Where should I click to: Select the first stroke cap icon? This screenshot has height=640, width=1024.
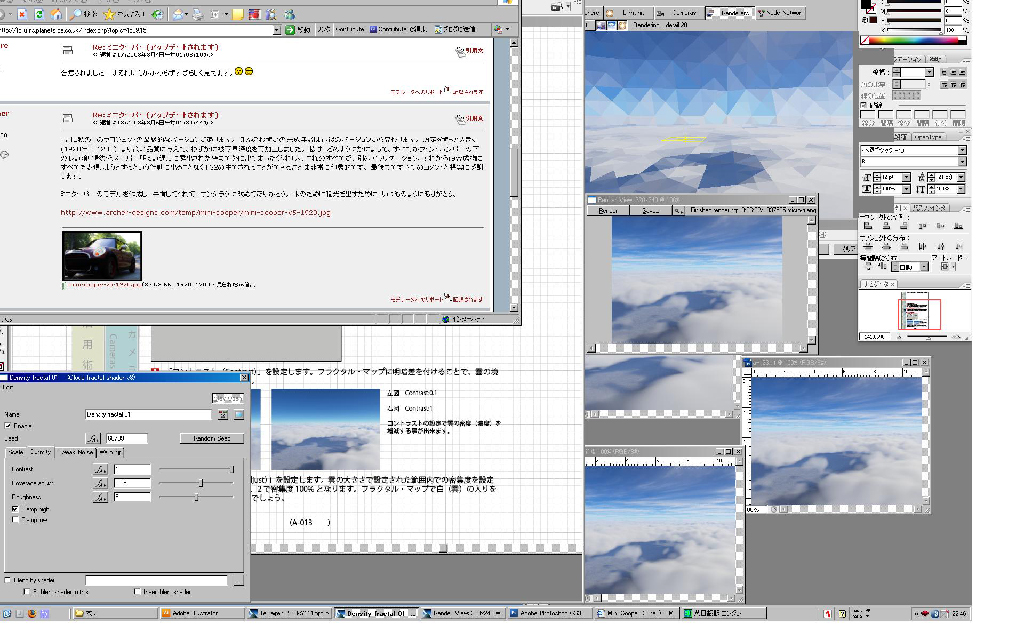(944, 72)
